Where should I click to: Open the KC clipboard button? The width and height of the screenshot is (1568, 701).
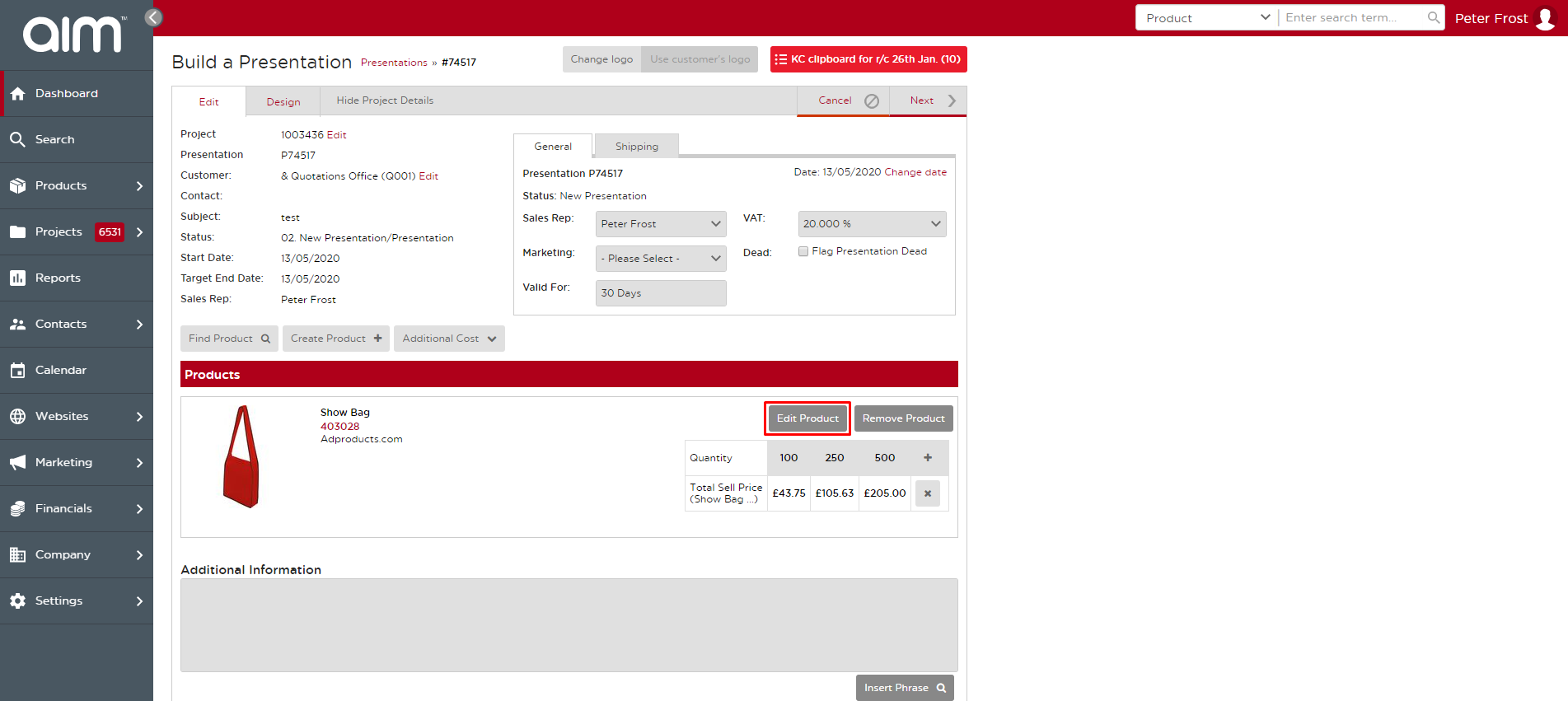868,59
